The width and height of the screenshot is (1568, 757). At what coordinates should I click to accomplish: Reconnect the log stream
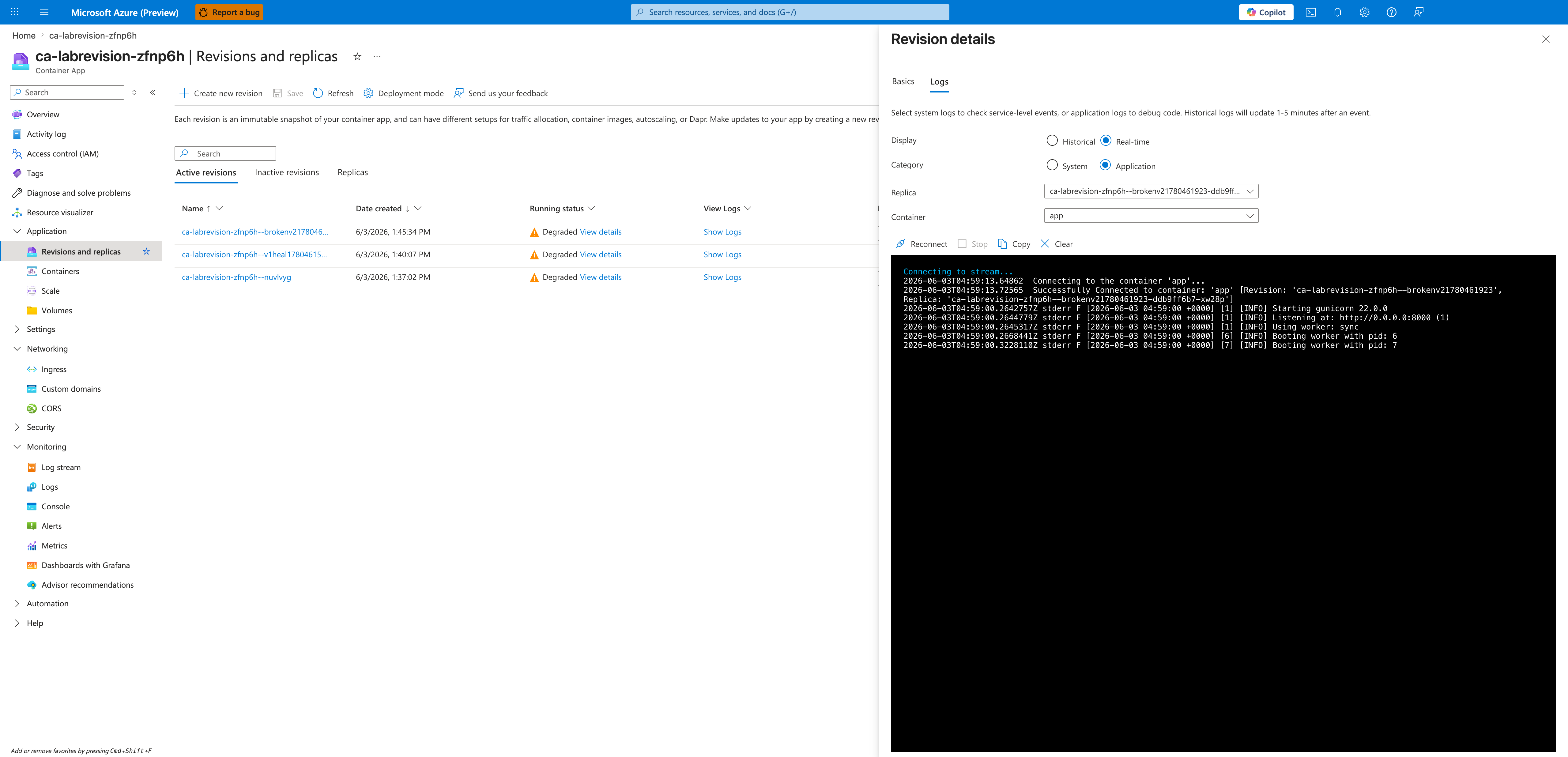point(922,244)
